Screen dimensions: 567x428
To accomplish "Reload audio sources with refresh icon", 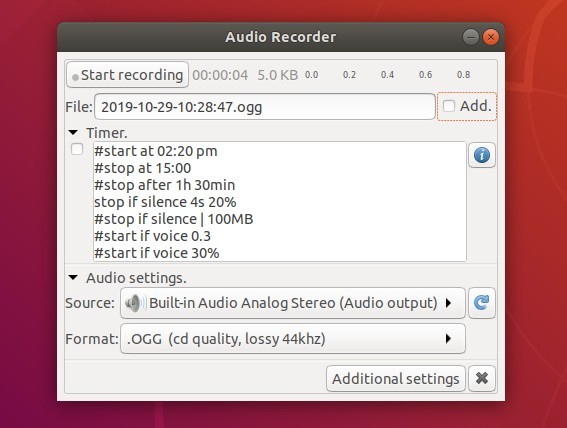I will pos(482,303).
